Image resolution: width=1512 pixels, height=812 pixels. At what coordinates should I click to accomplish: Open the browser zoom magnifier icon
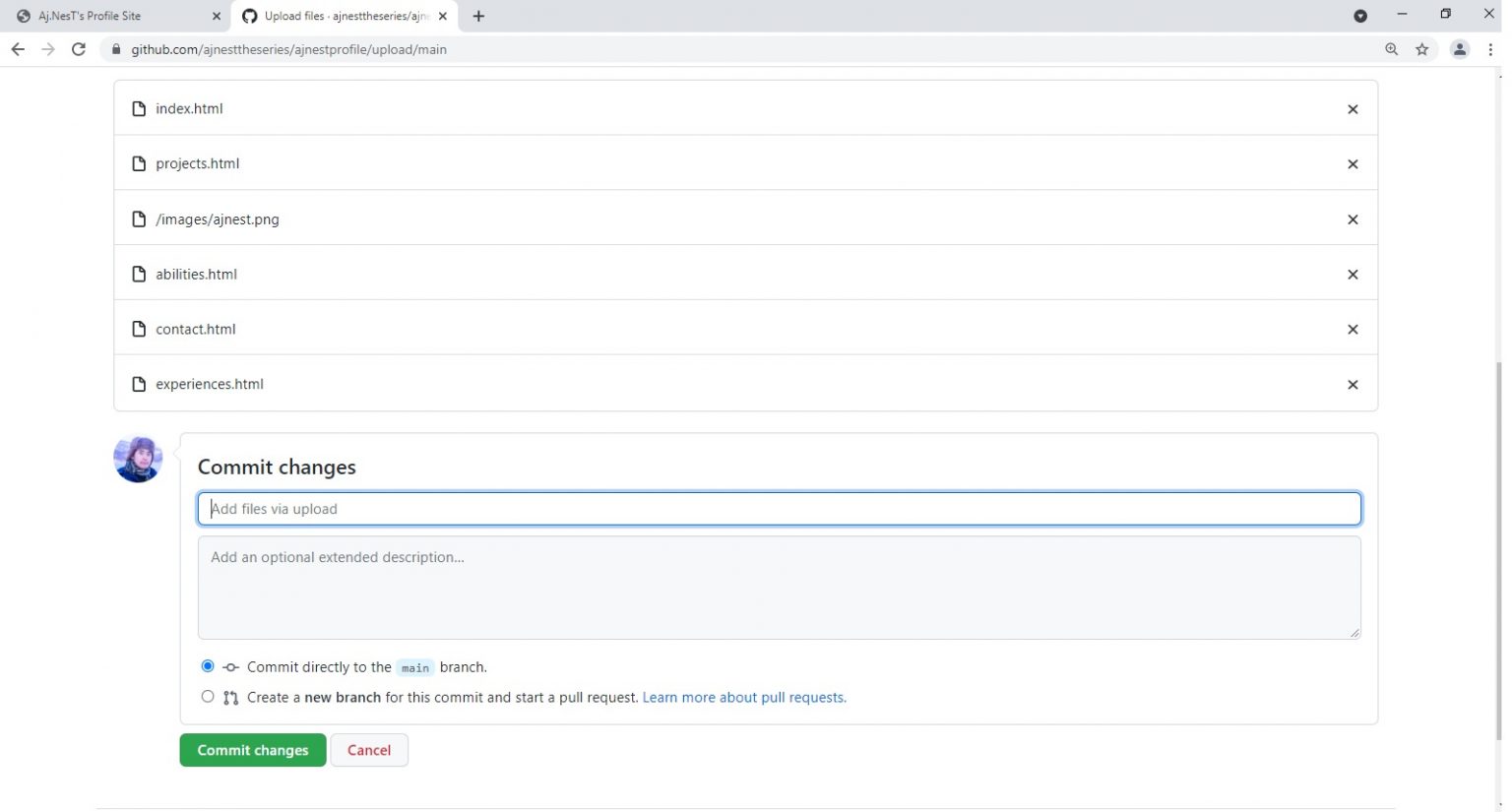tap(1391, 49)
